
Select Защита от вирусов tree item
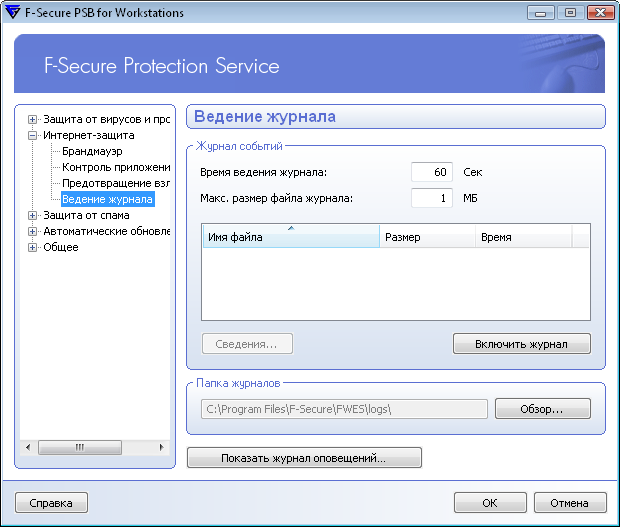[106, 119]
